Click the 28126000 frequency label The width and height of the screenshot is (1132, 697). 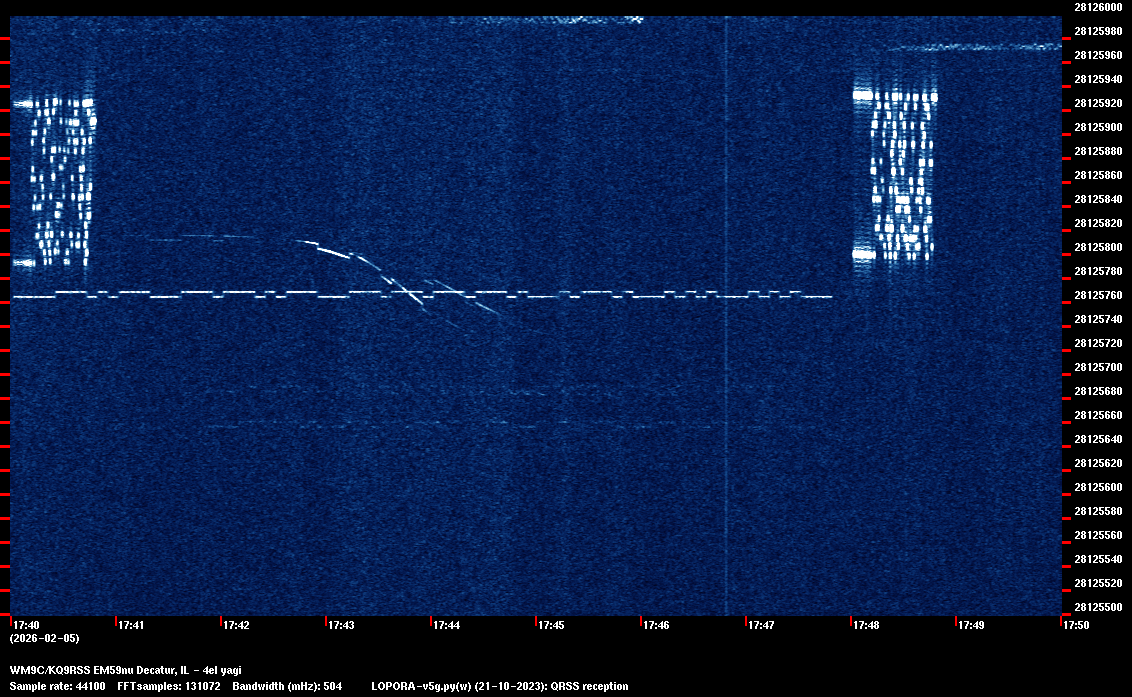(x=1097, y=7)
